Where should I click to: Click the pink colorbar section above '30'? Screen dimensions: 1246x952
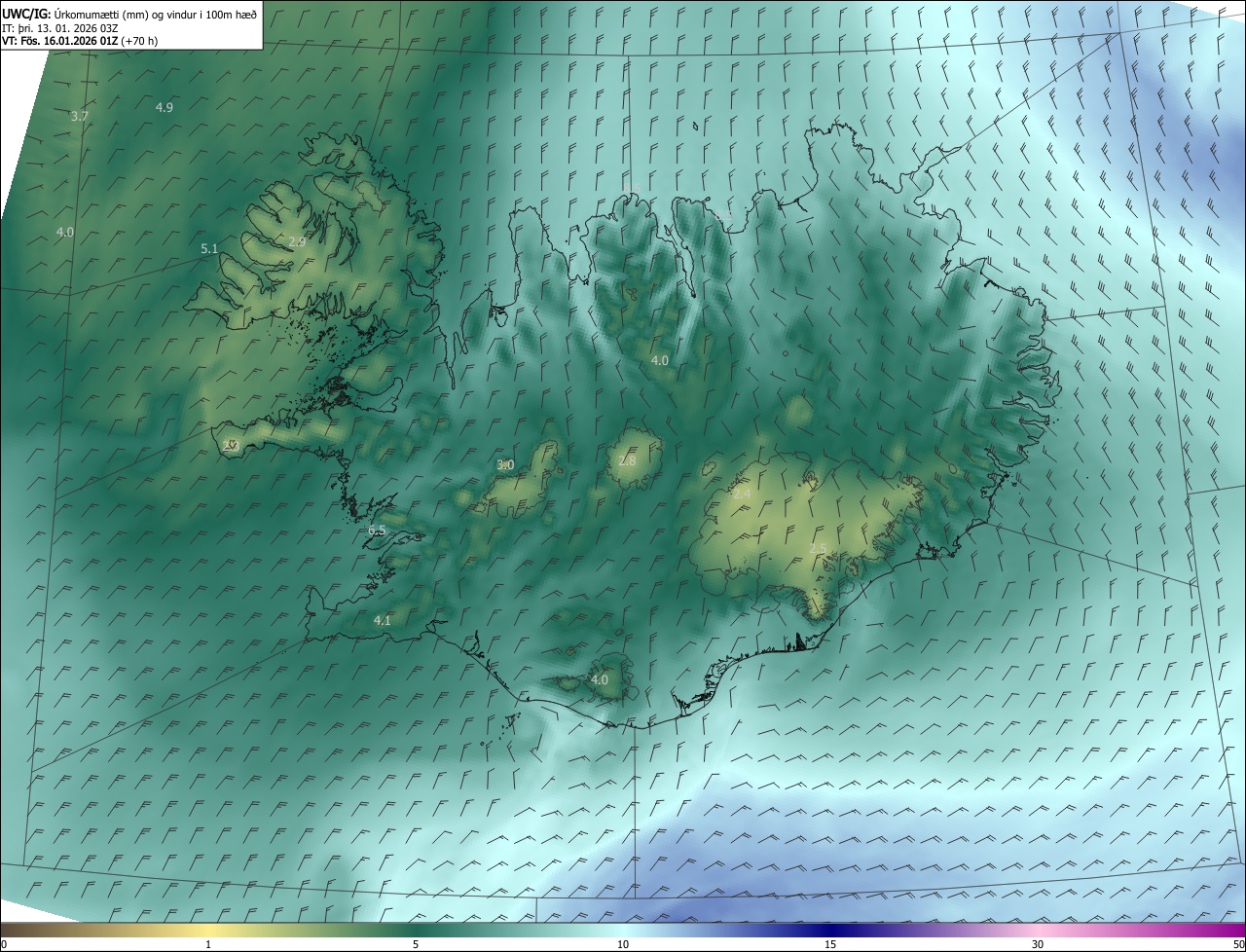[1038, 930]
